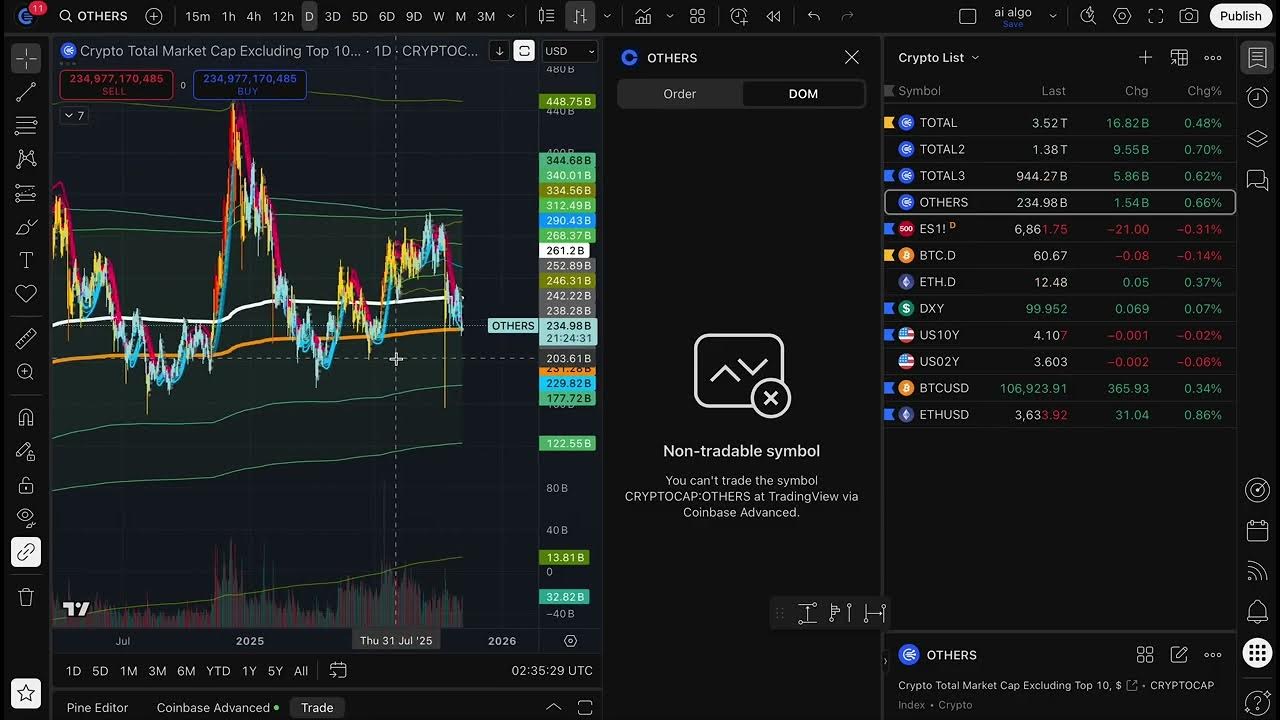Toggle the Trade panel switch
This screenshot has width=1280, height=720.
coord(317,707)
